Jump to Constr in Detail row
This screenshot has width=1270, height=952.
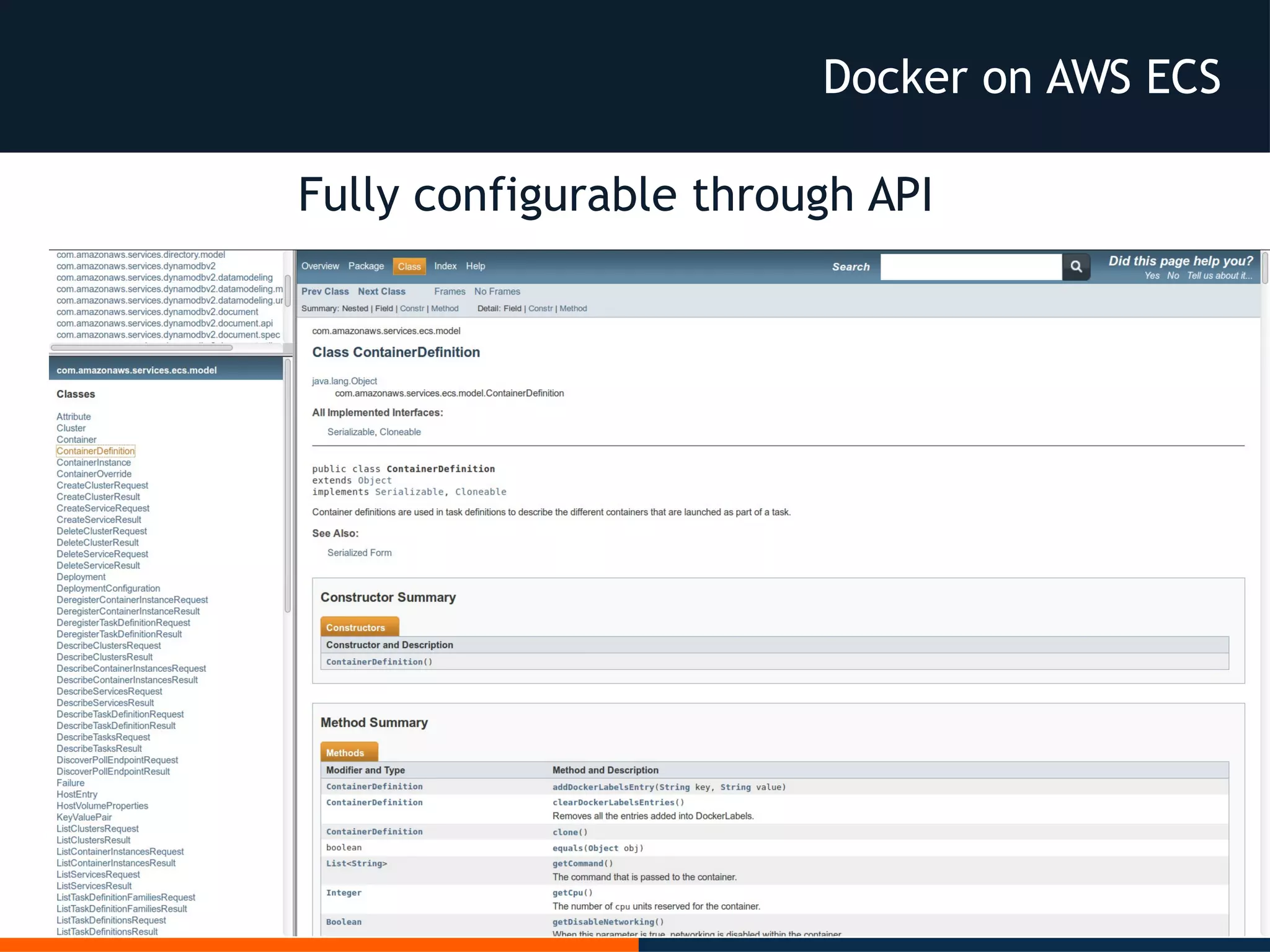coord(540,309)
